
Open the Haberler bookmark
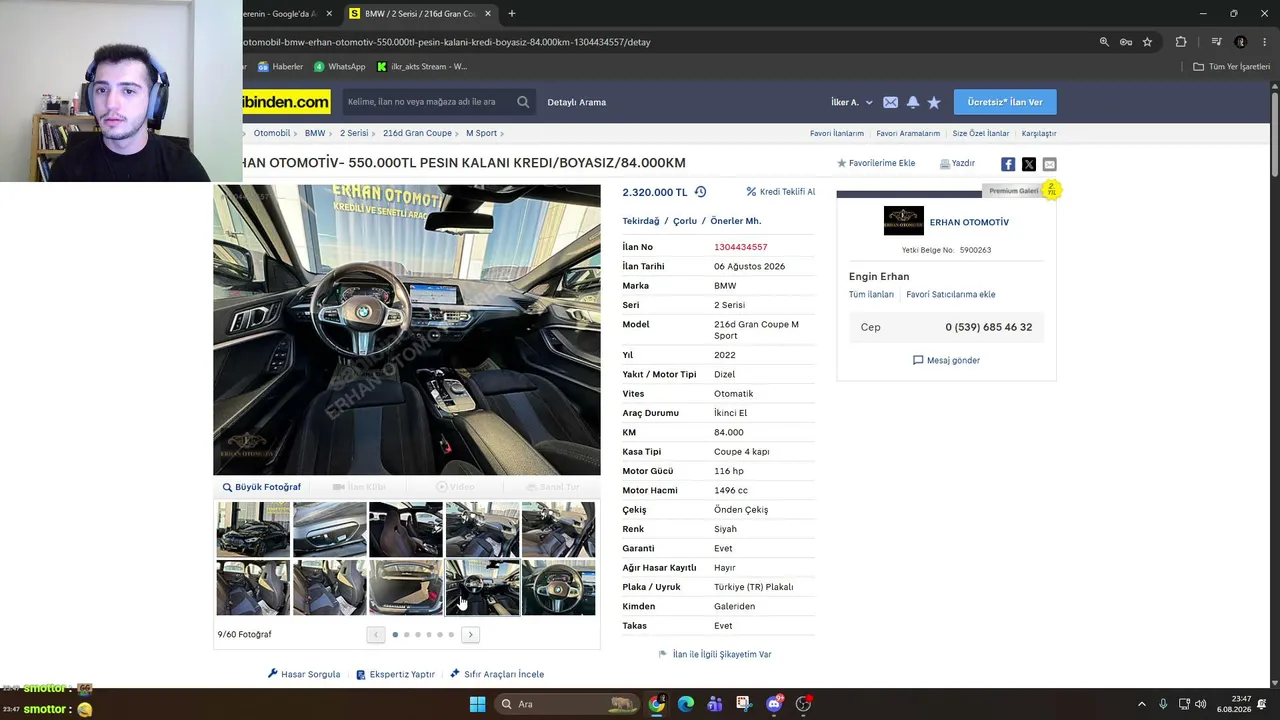[280, 67]
